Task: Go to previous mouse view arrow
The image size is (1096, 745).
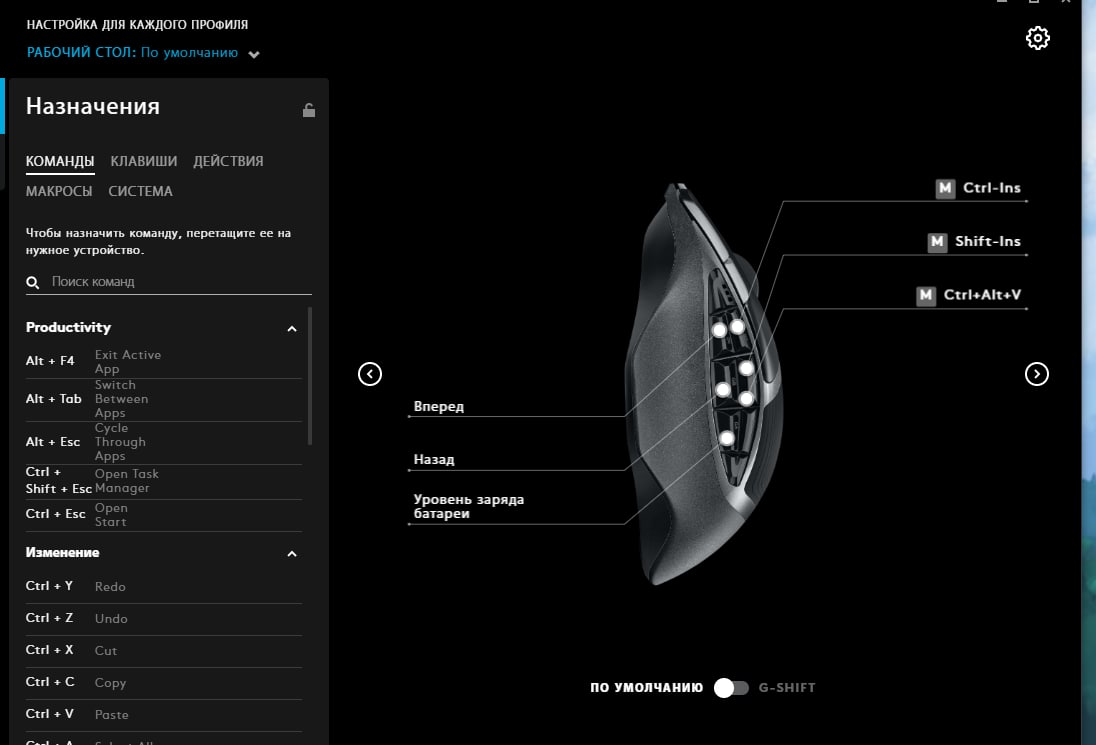Action: point(370,374)
